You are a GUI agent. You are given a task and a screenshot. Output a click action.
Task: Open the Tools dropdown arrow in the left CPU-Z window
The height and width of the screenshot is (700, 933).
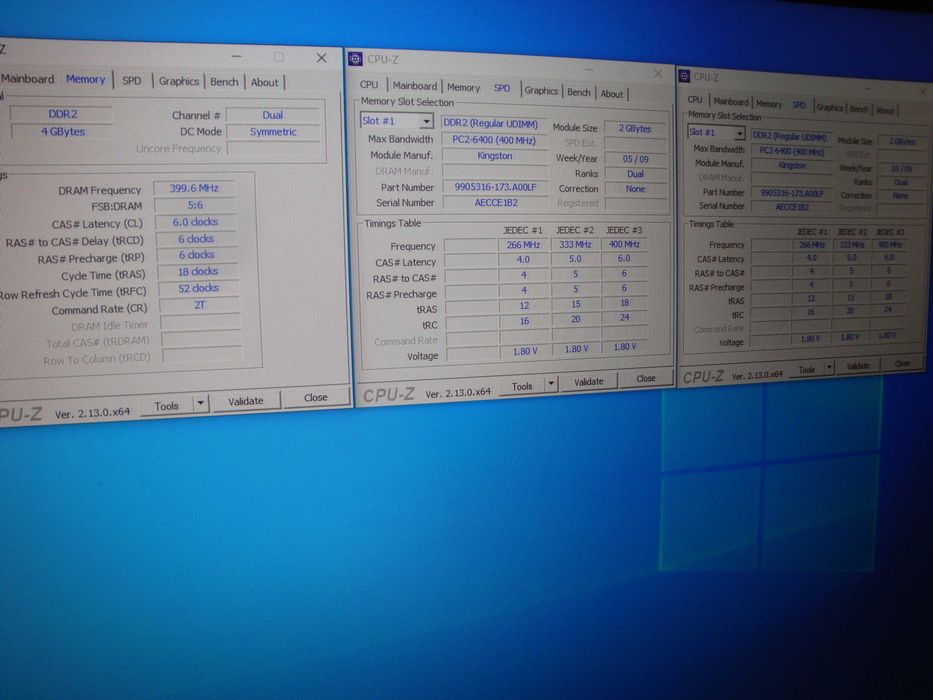201,403
